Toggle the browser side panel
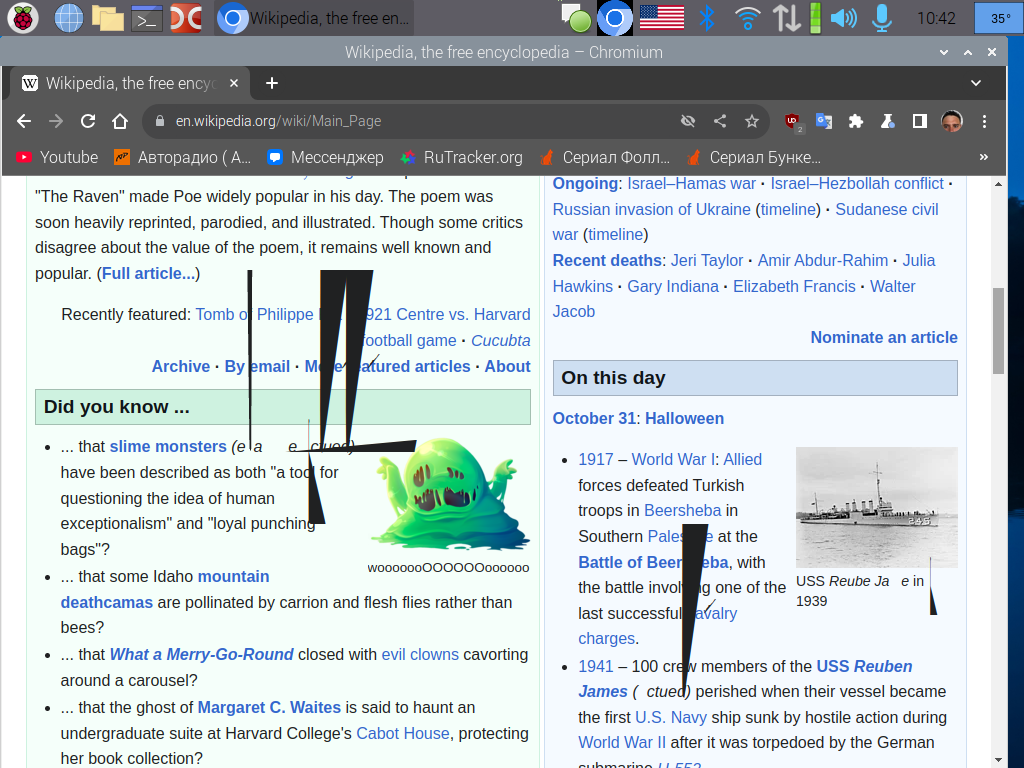The image size is (1024, 768). (x=920, y=121)
